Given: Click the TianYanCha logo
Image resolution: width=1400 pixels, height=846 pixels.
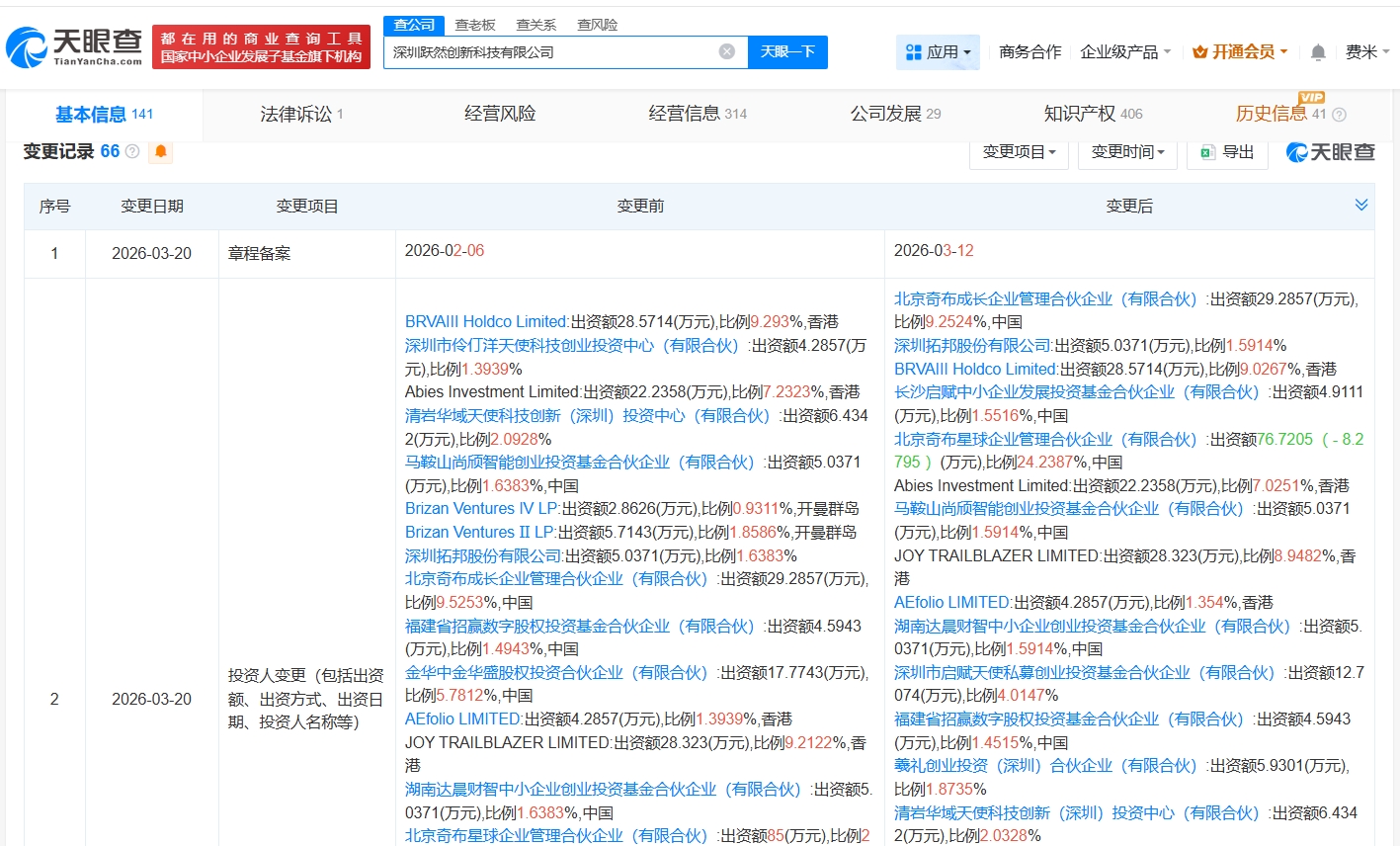Looking at the screenshot, I should (74, 46).
